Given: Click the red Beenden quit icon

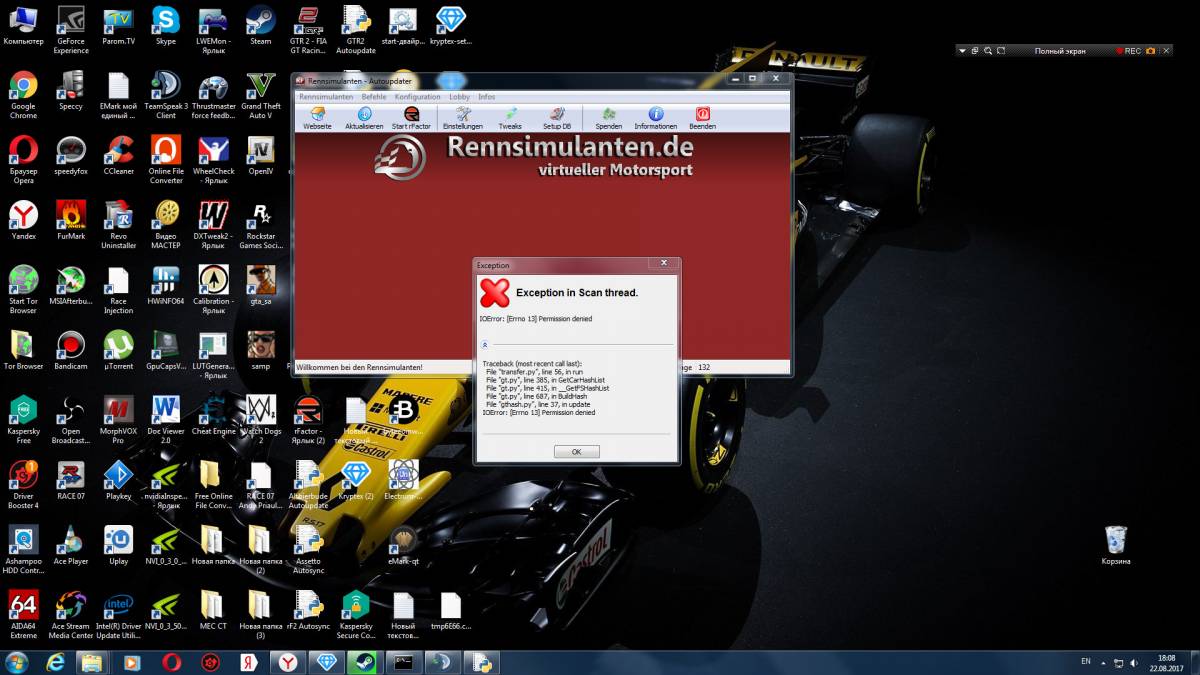Looking at the screenshot, I should [702, 118].
